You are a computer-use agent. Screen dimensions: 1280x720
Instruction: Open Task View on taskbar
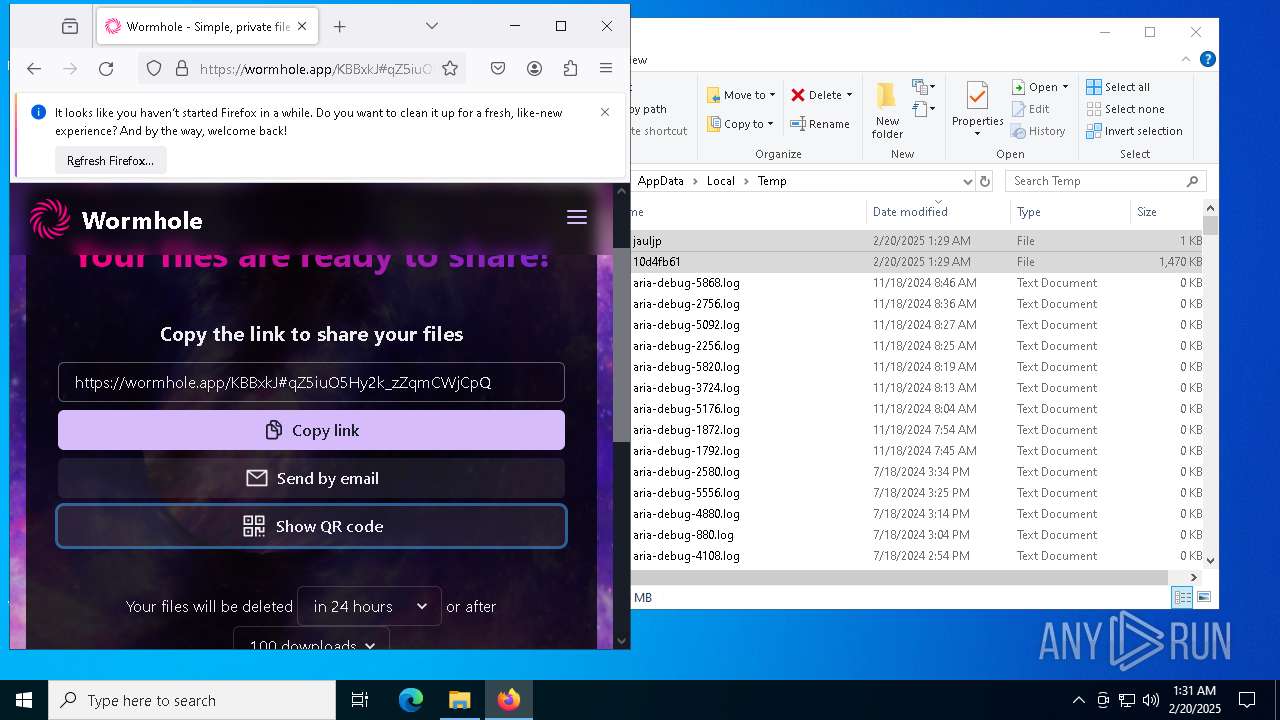pyautogui.click(x=360, y=700)
